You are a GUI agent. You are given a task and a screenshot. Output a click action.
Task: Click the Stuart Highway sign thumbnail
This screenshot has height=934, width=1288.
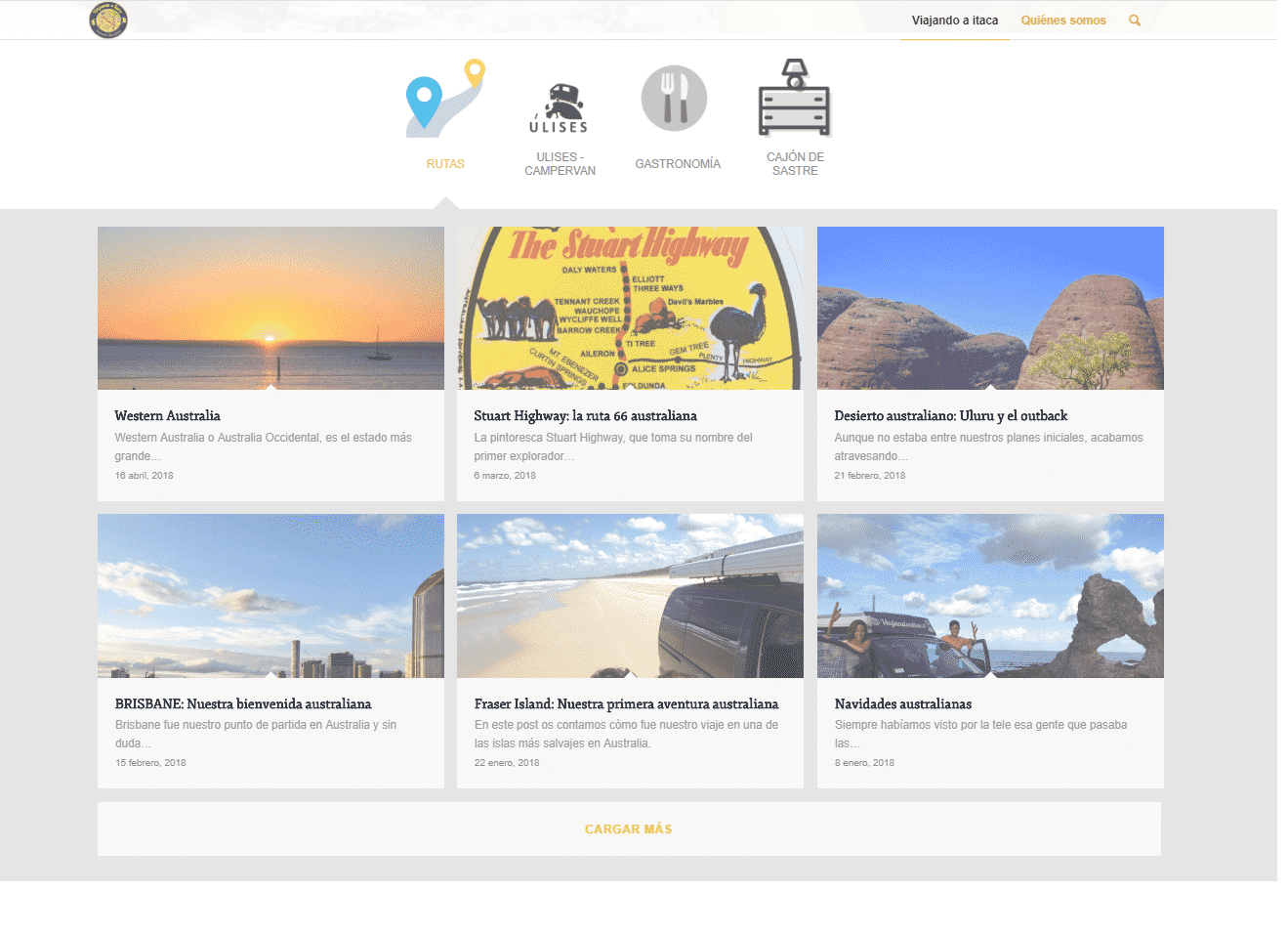(x=630, y=308)
